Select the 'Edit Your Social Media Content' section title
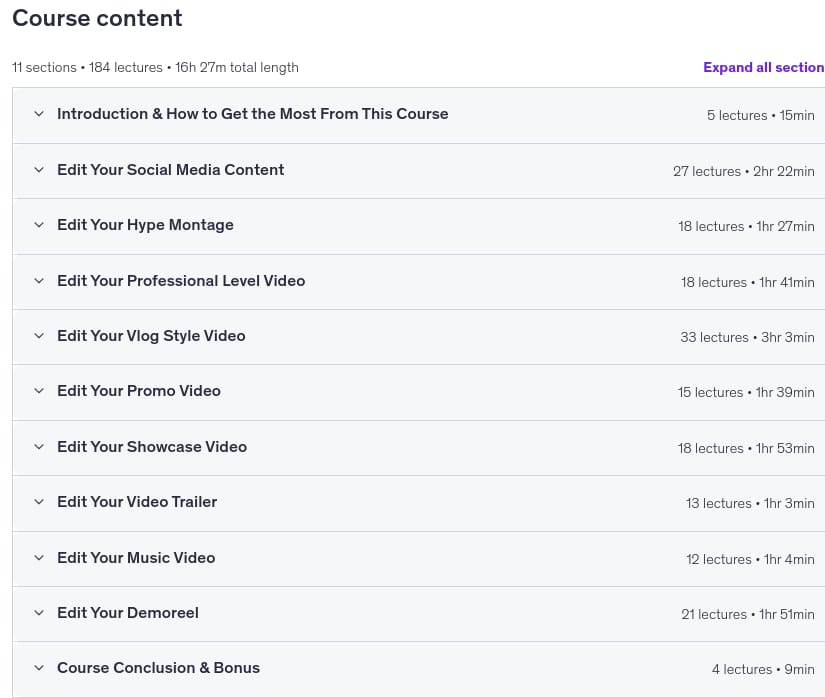825x698 pixels. point(170,169)
